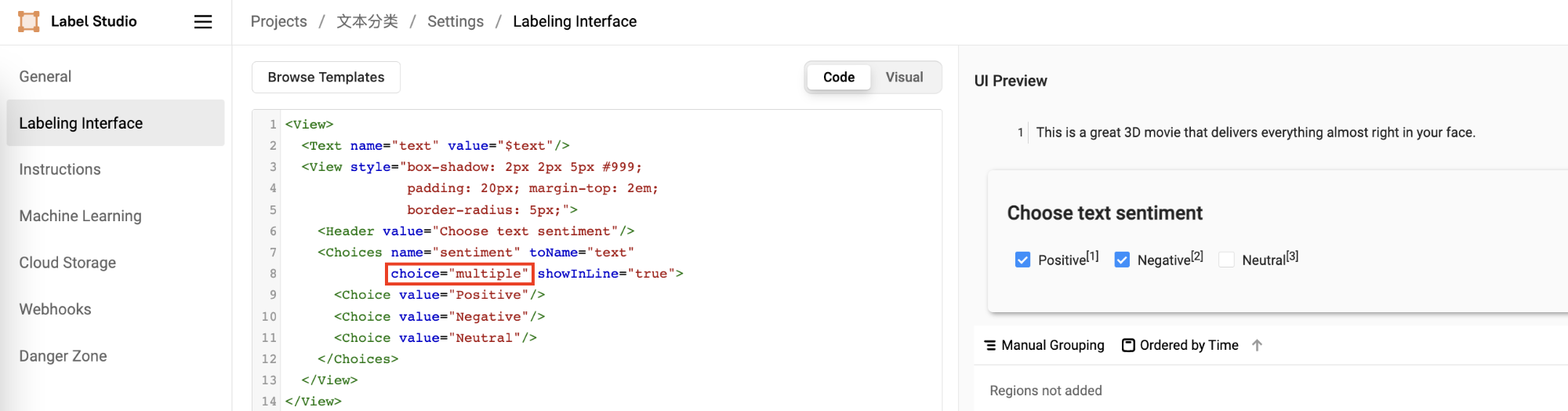Viewport: 1568px width, 411px height.
Task: Go to Settings breadcrumb link
Action: point(456,21)
